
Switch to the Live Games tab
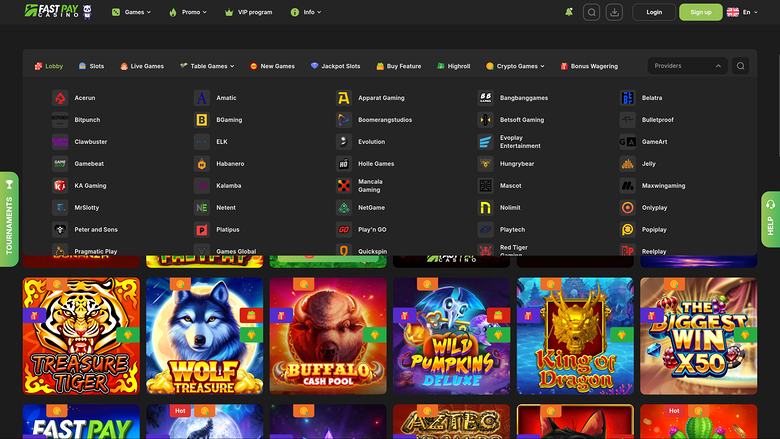pos(142,66)
